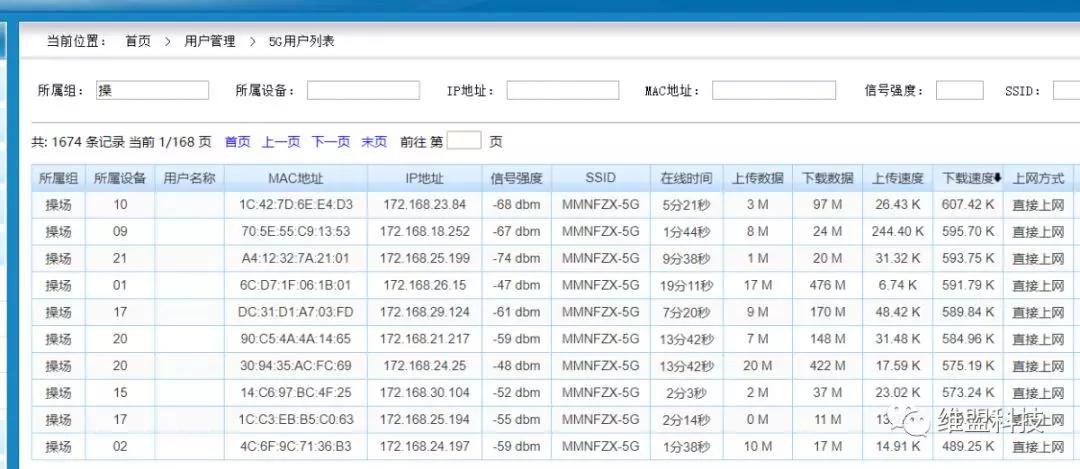Sort by 信号强度 column header
The width and height of the screenshot is (1080, 469).
point(517,178)
